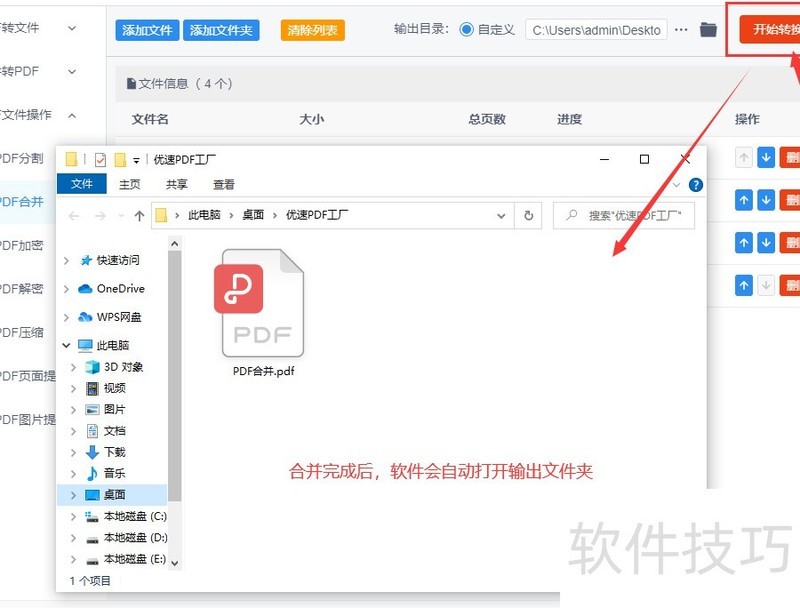Start conversion with the orange 开始转换 button
800x608 pixels.
pyautogui.click(x=770, y=29)
